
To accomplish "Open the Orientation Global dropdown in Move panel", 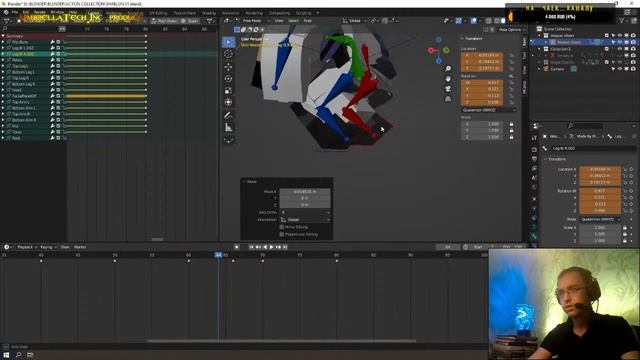I will point(305,220).
